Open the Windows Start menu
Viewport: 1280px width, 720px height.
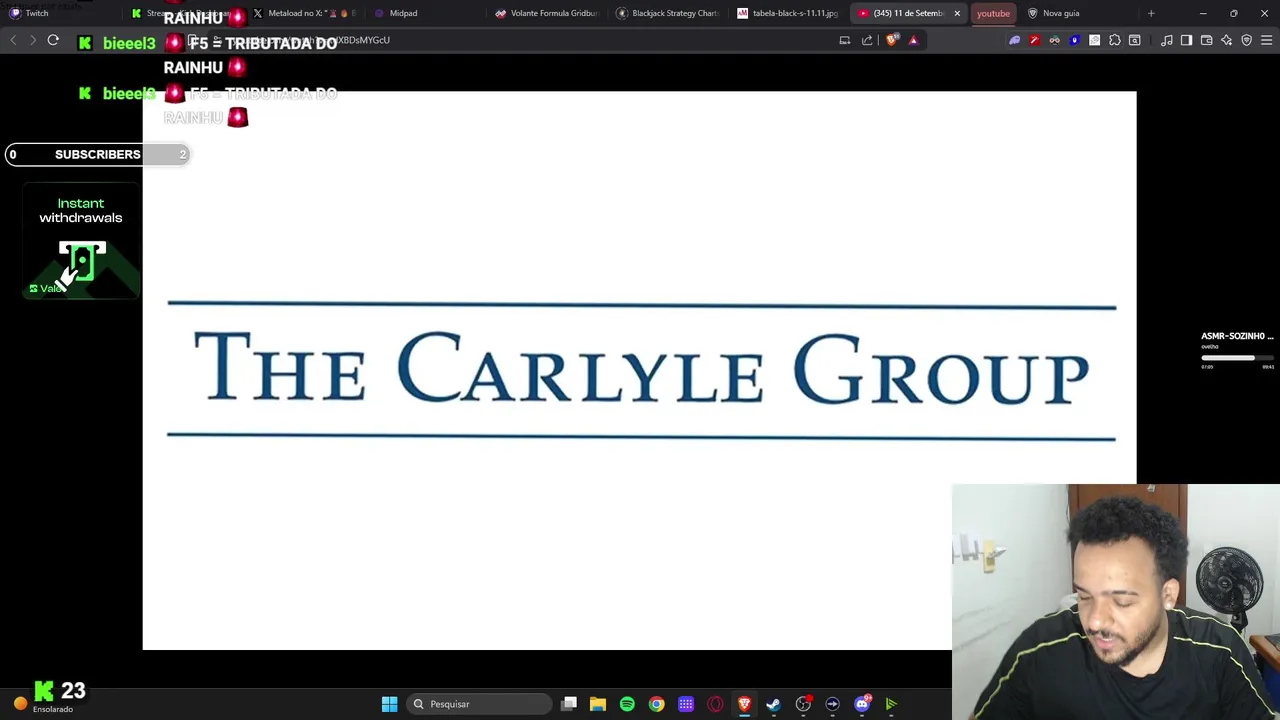click(389, 704)
